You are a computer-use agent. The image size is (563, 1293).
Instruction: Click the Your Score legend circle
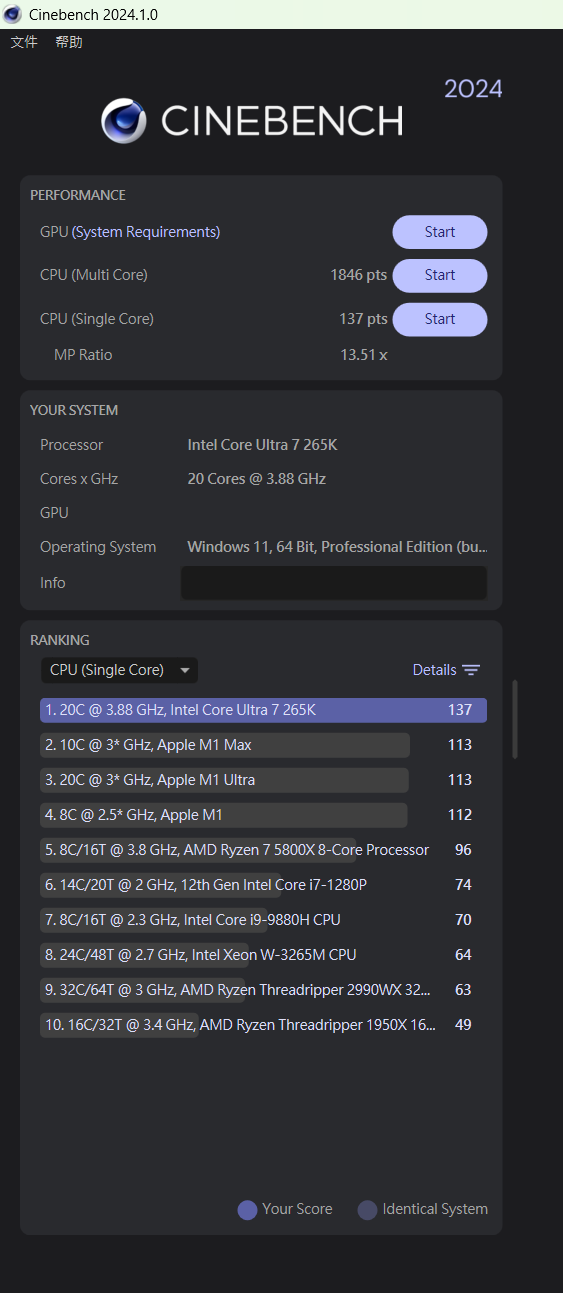tap(247, 1210)
